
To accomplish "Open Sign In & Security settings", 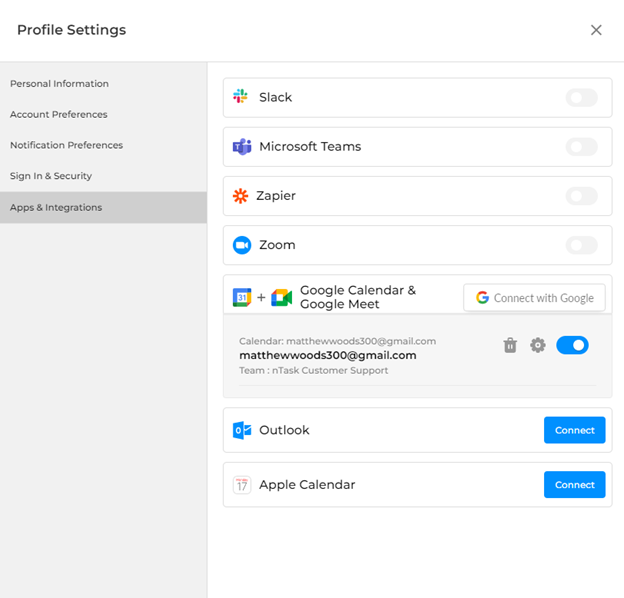I will coord(51,176).
